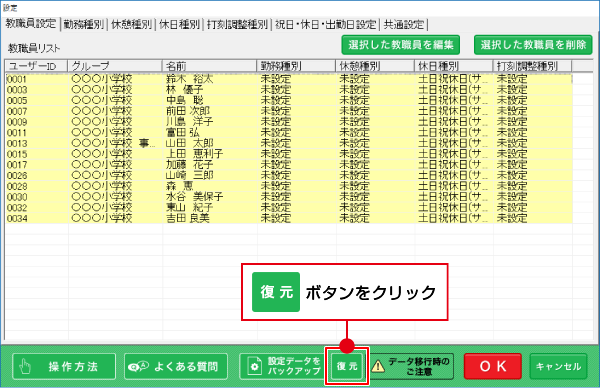Select staff member 上田 恵利子

pos(289,154)
